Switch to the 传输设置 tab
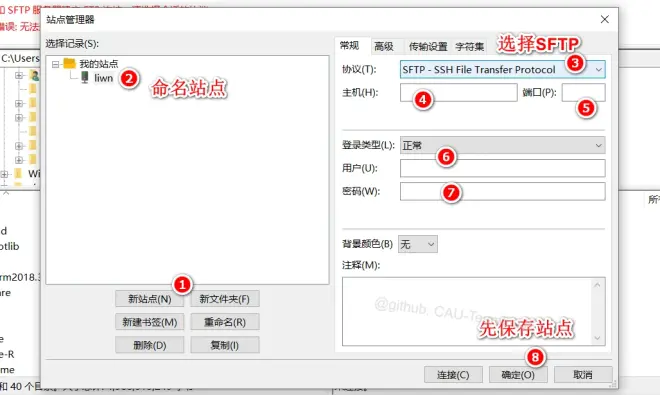This screenshot has width=660, height=395. pyautogui.click(x=428, y=46)
